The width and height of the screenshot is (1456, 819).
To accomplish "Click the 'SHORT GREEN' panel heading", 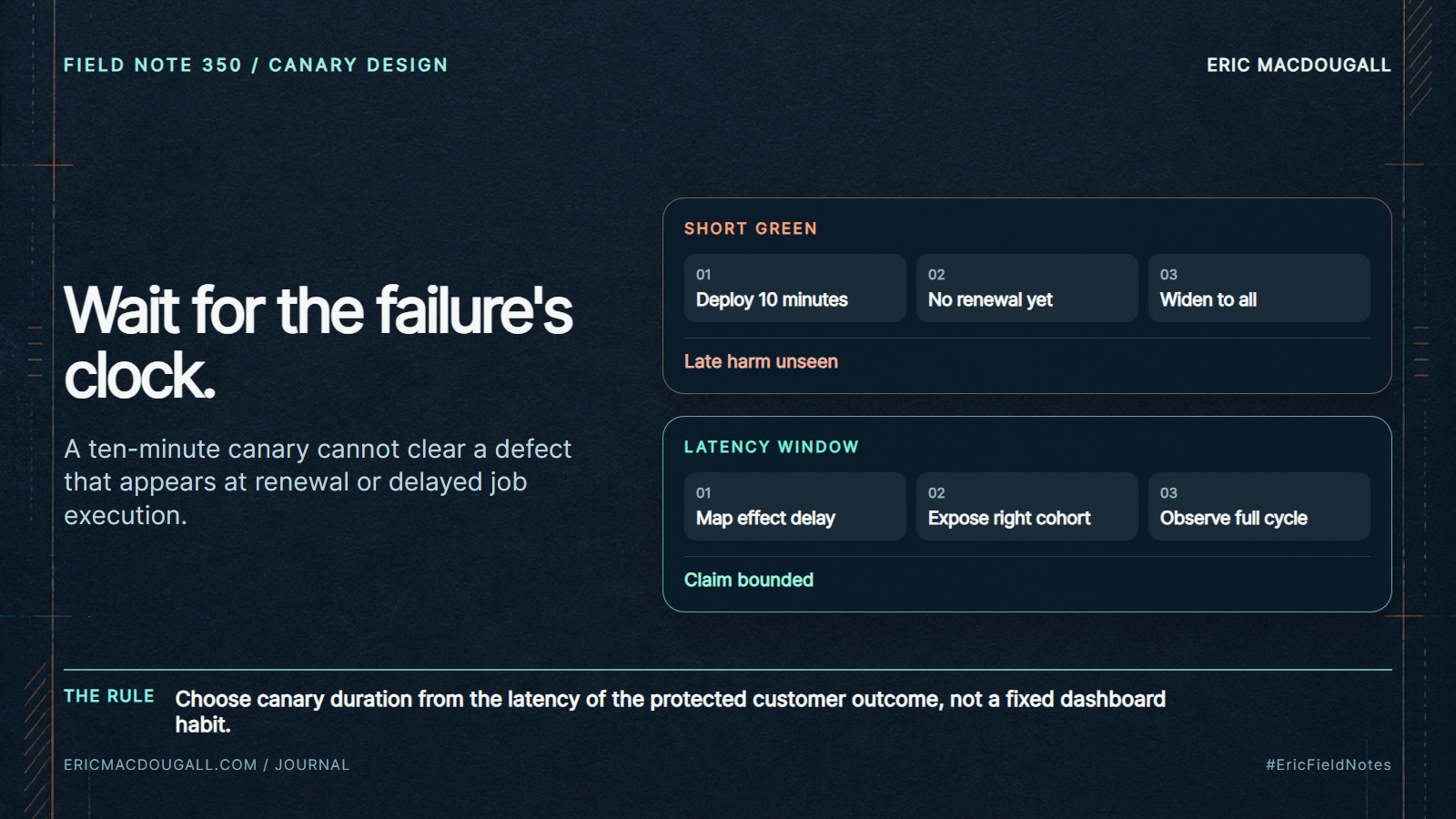I will 751,228.
